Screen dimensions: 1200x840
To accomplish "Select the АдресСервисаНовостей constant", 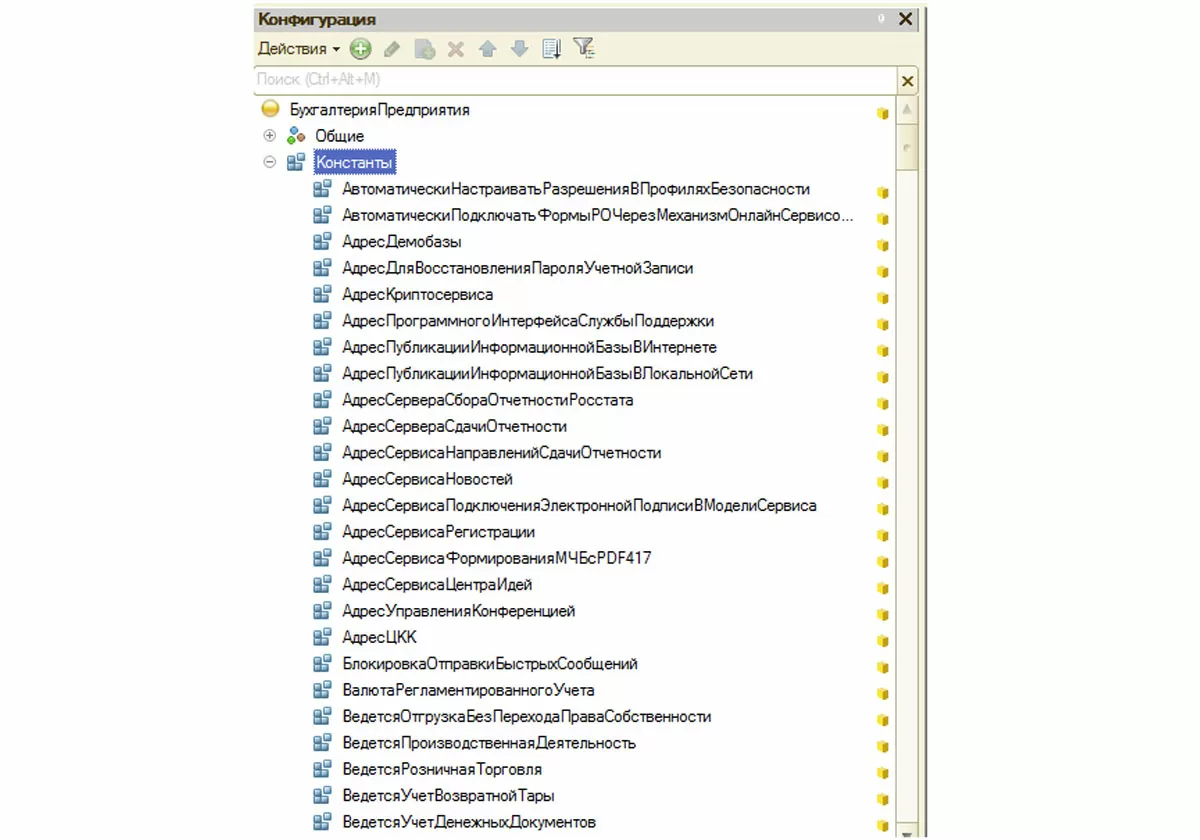I will point(428,479).
